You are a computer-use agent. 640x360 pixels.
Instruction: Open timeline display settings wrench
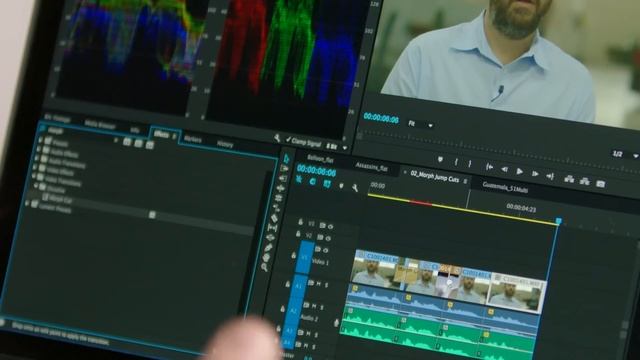pos(355,188)
